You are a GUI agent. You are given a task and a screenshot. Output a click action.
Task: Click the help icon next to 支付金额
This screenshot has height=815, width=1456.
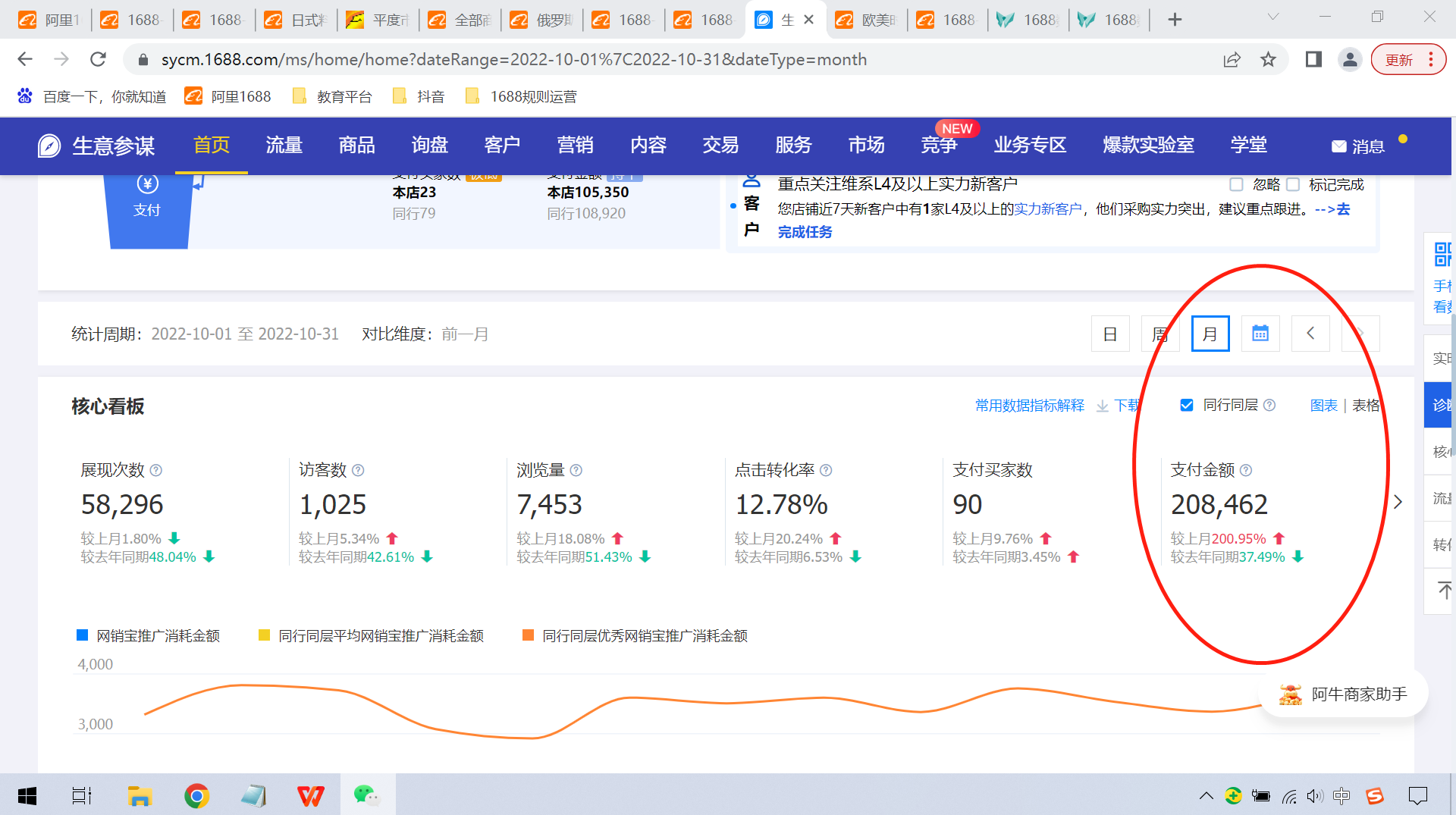(x=1246, y=470)
